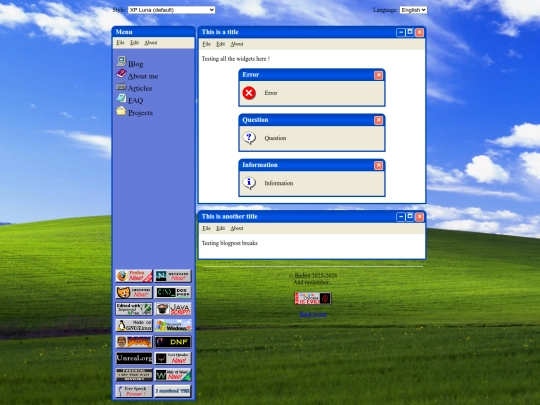Open the Projects link

coord(140,113)
